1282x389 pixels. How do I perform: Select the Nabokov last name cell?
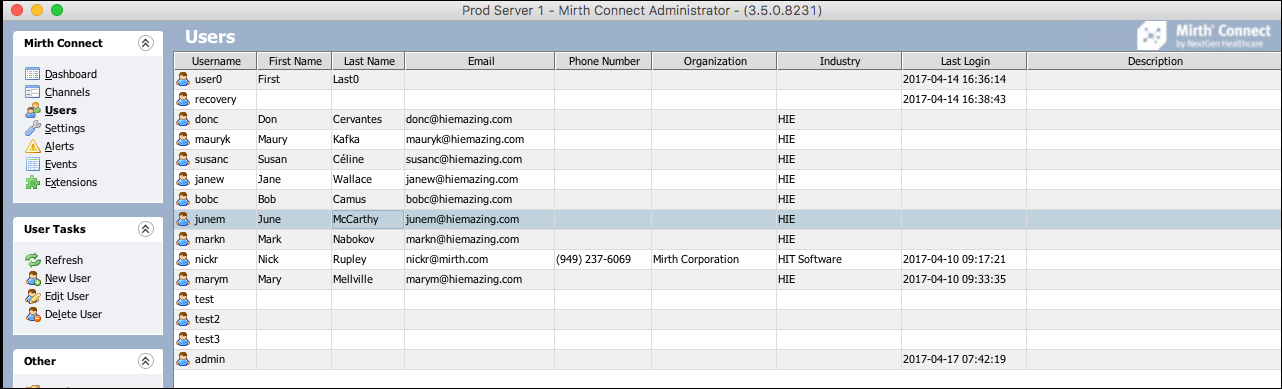[368, 239]
